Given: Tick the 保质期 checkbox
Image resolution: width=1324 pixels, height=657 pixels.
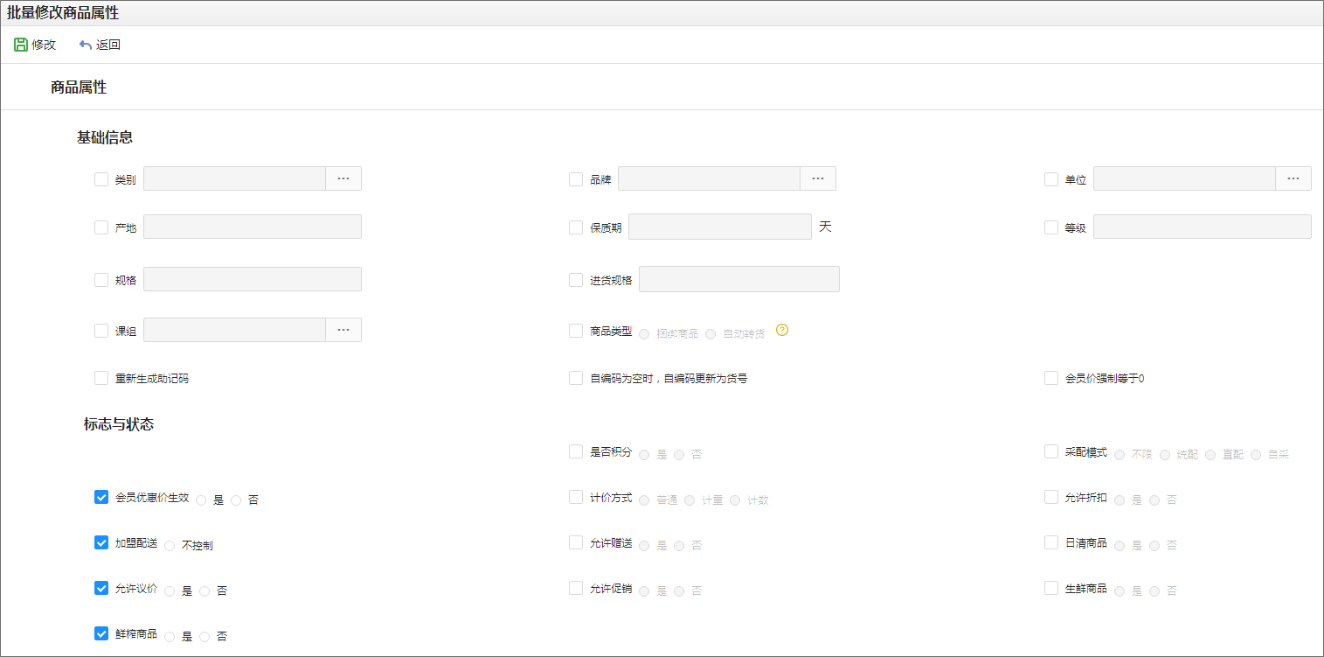Looking at the screenshot, I should click(x=576, y=227).
